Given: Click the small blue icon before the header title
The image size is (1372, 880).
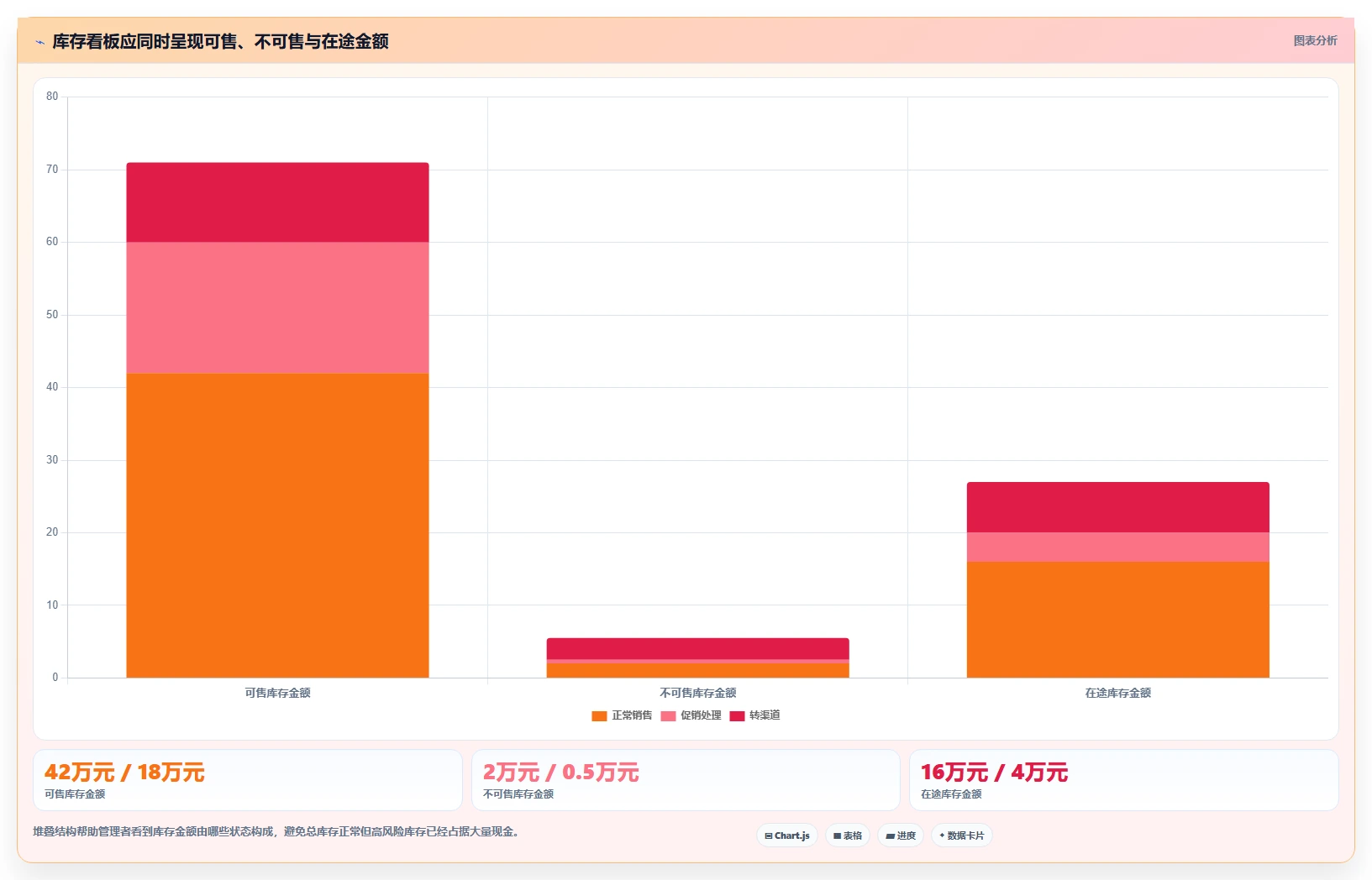Looking at the screenshot, I should point(39,42).
